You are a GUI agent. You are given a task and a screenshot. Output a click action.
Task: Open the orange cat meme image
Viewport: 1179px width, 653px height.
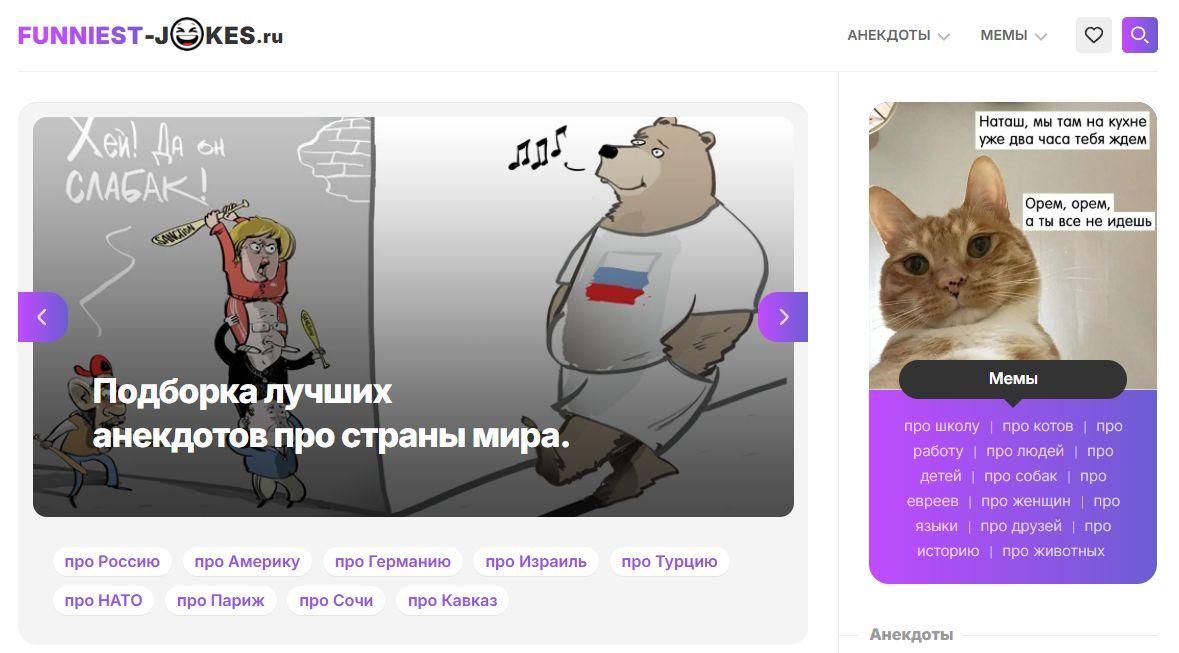click(x=1013, y=245)
